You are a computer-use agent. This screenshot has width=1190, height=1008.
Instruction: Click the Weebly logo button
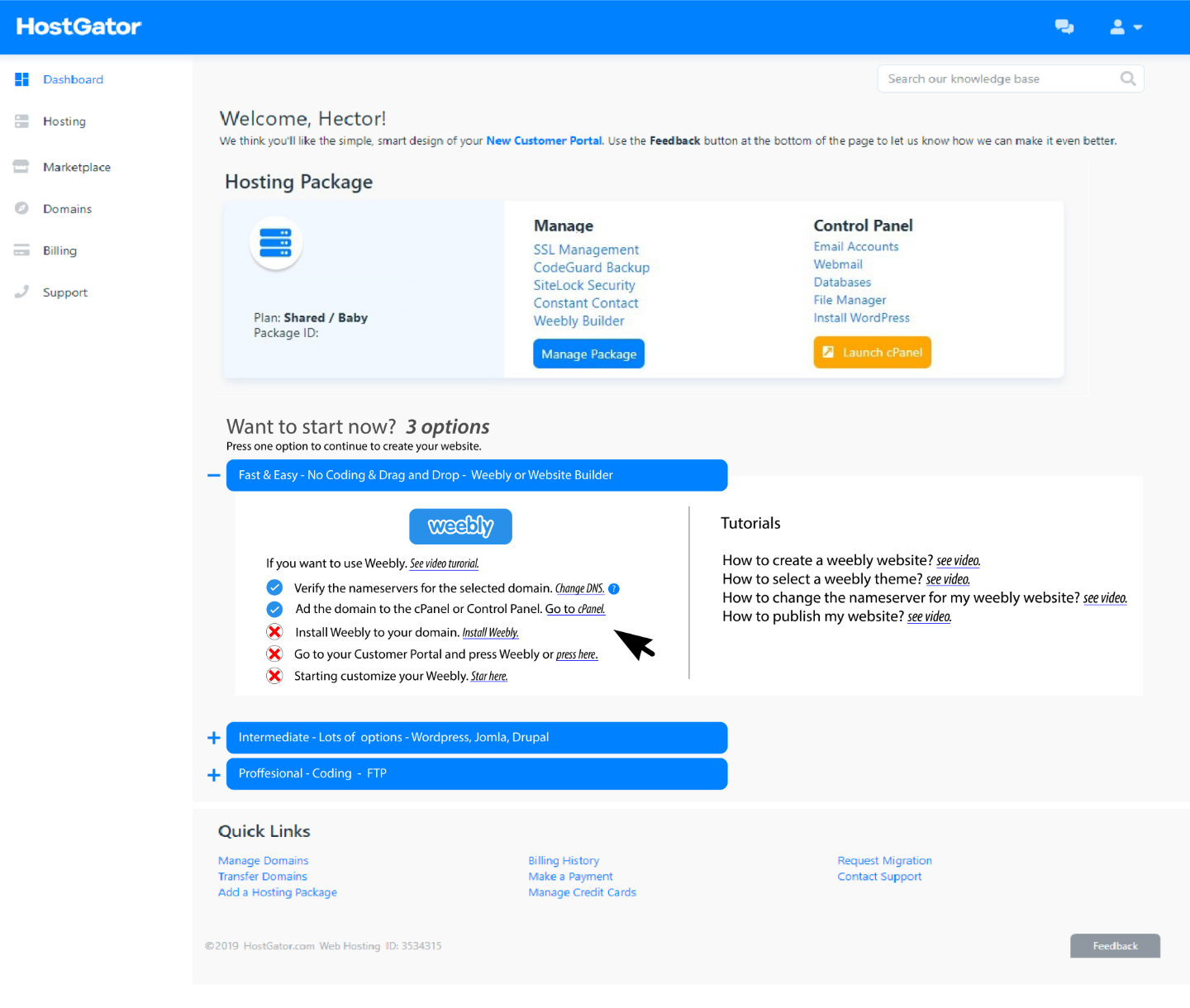pos(461,526)
